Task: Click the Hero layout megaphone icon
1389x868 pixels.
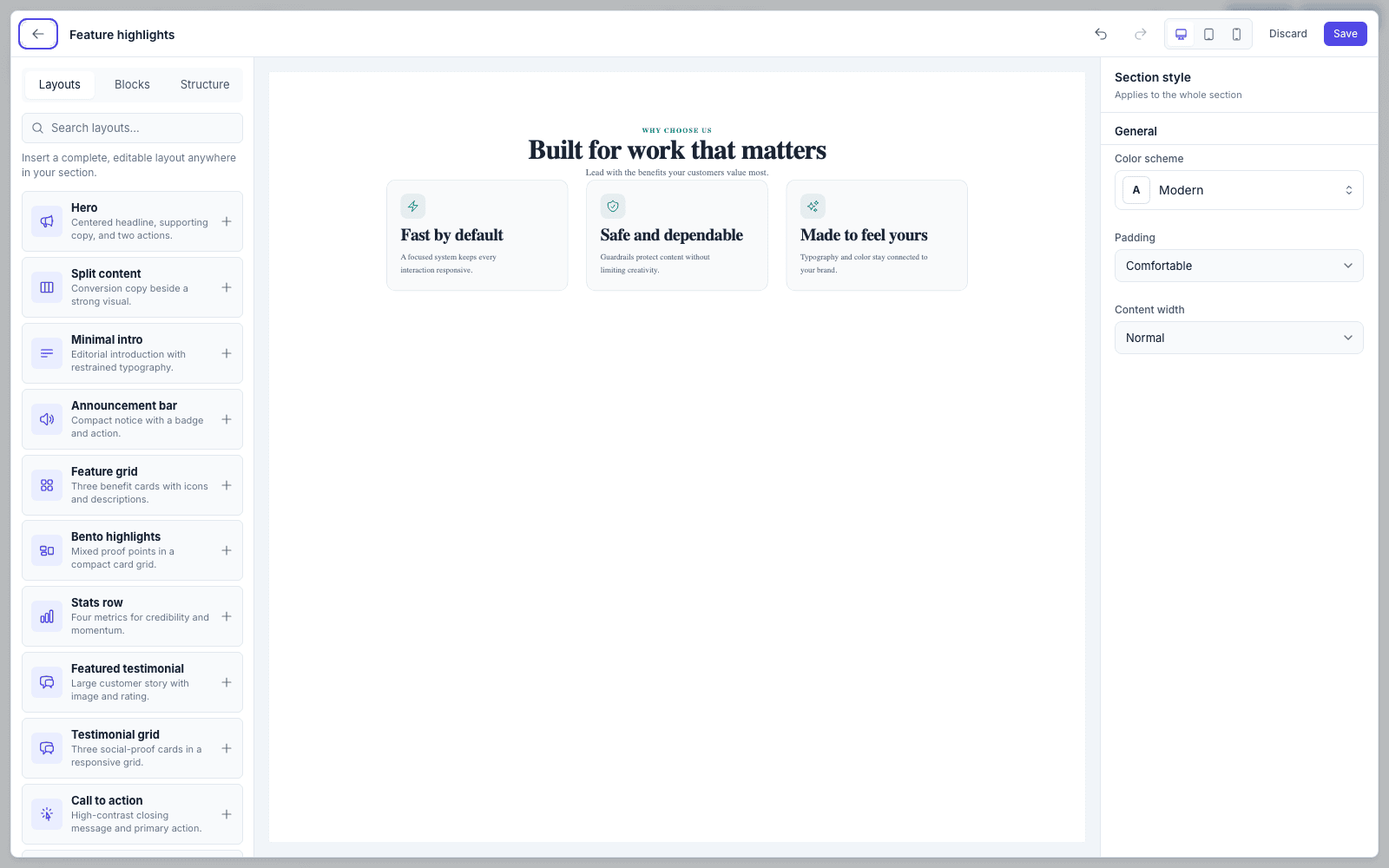Action: click(47, 221)
